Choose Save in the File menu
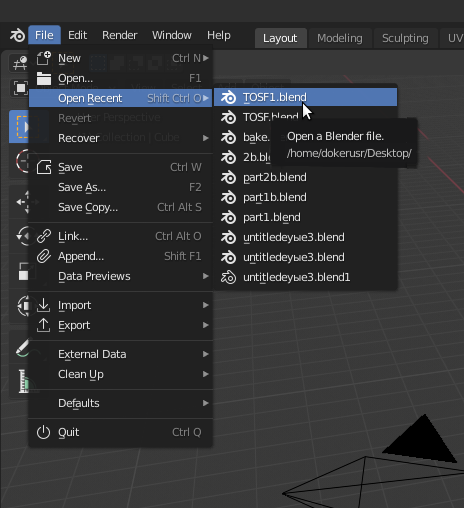Viewport: 464px width, 508px height. point(121,167)
